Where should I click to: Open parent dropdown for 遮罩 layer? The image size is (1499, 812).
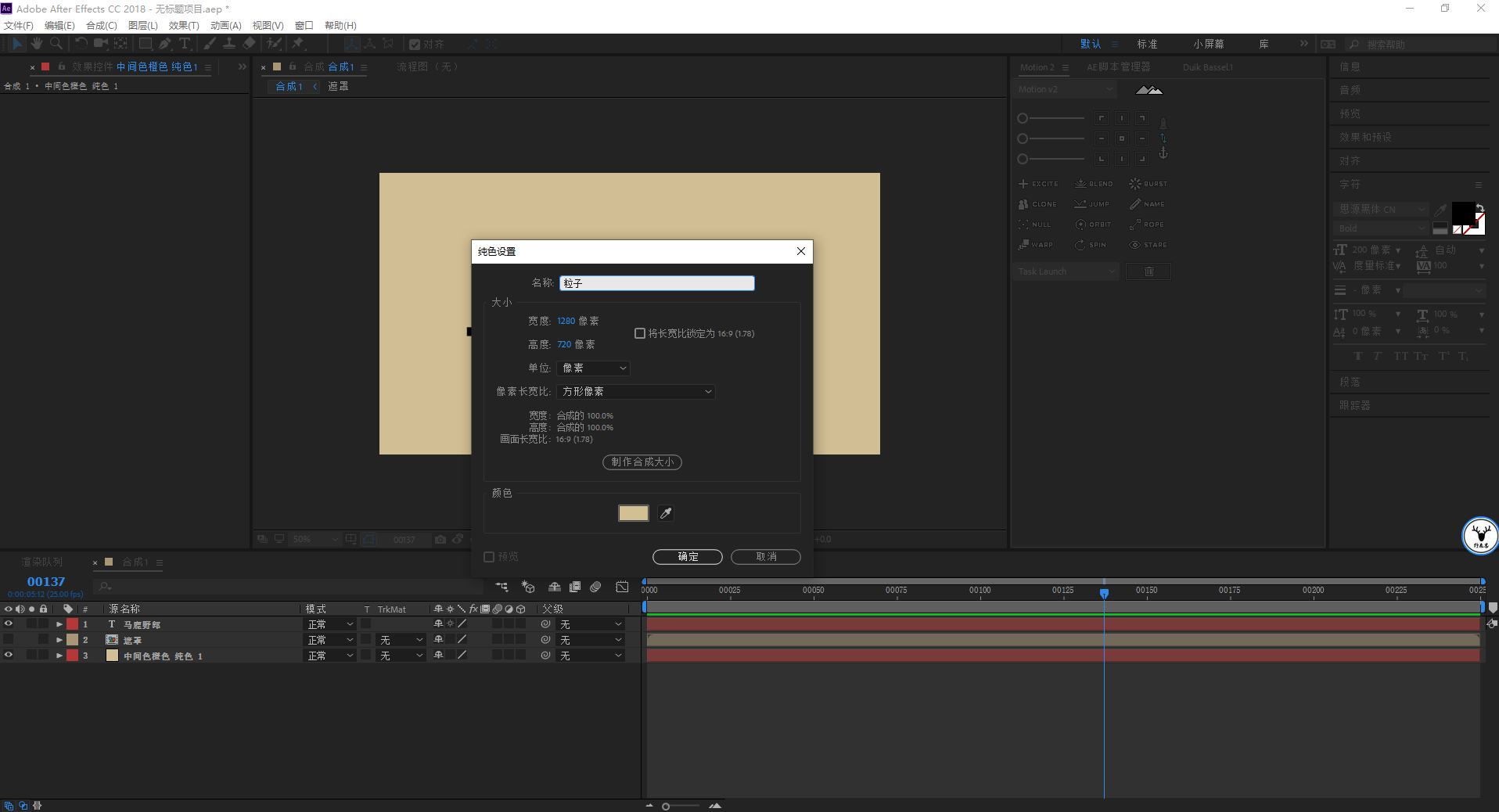pos(591,640)
